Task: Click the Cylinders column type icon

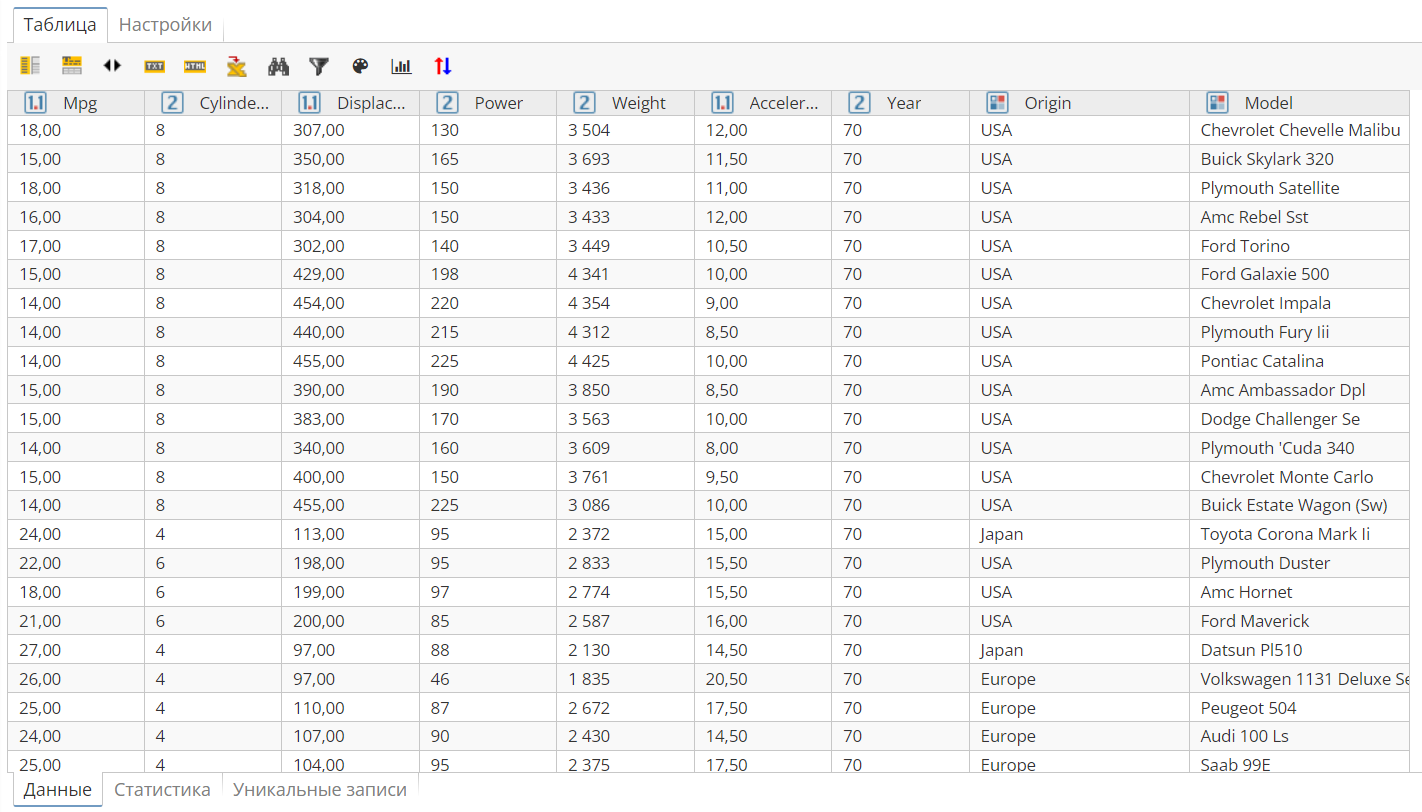Action: [172, 102]
